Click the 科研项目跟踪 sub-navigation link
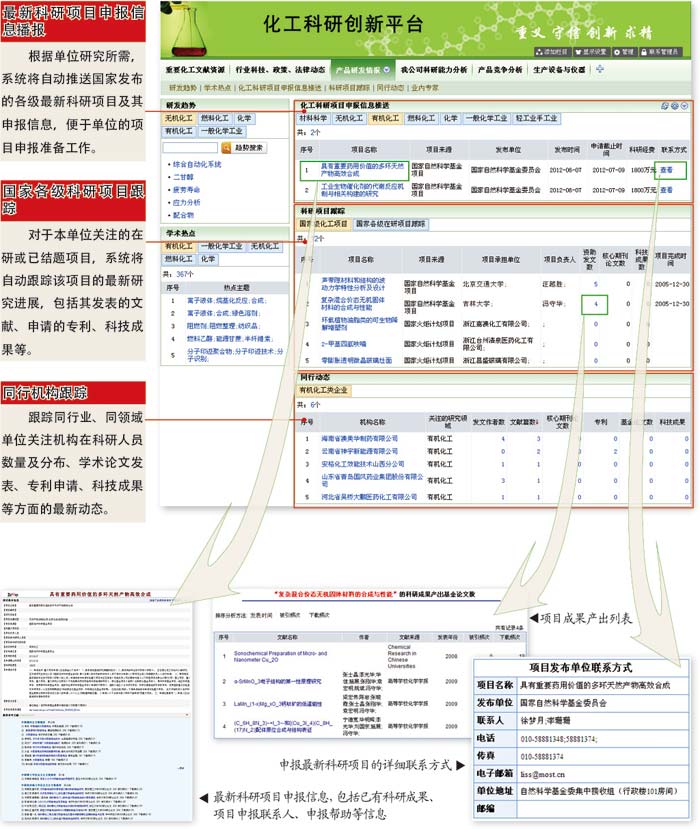Screen dimensions: 700x829 [x=349, y=87]
